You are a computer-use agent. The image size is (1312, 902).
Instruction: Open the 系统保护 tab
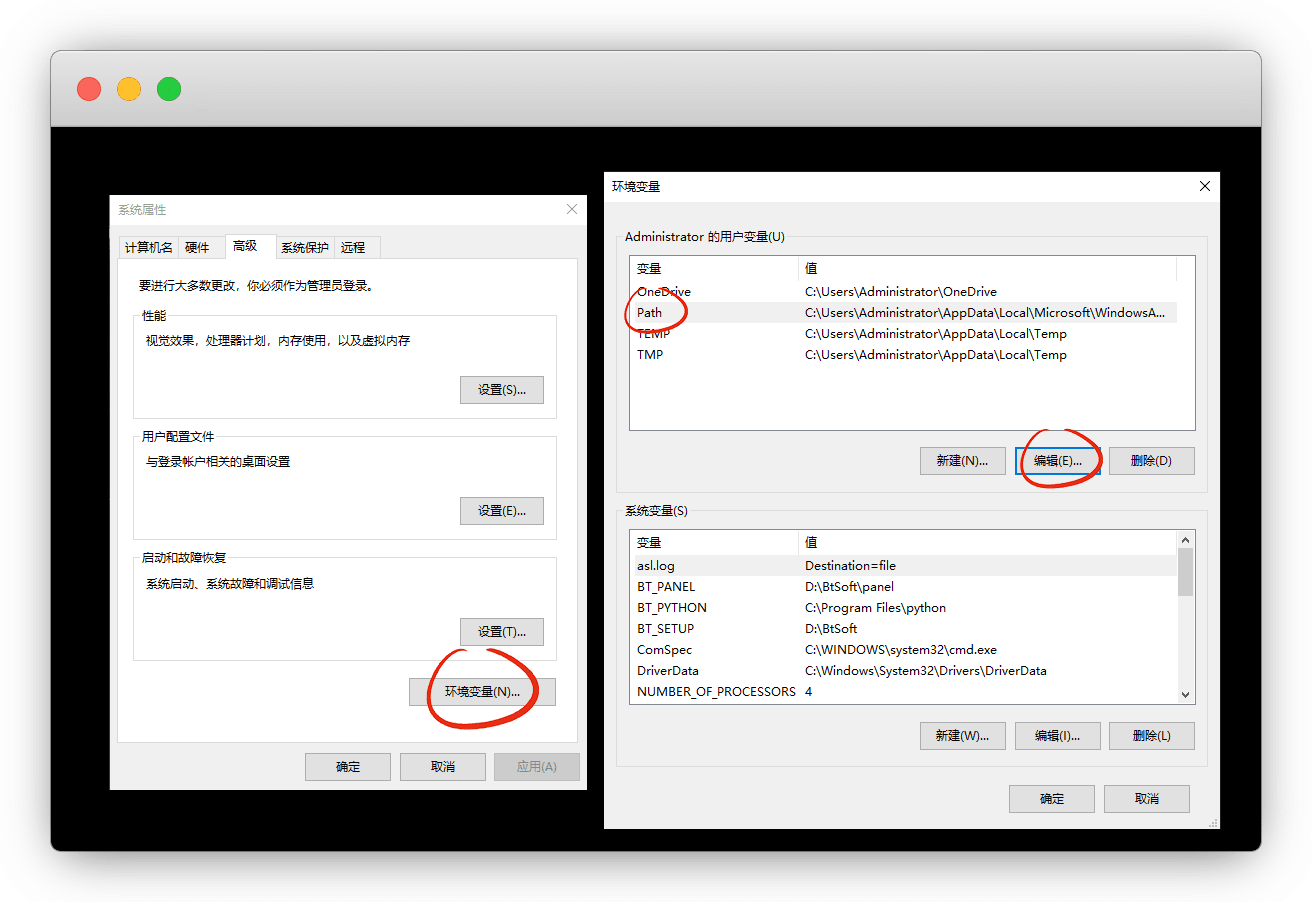tap(305, 247)
